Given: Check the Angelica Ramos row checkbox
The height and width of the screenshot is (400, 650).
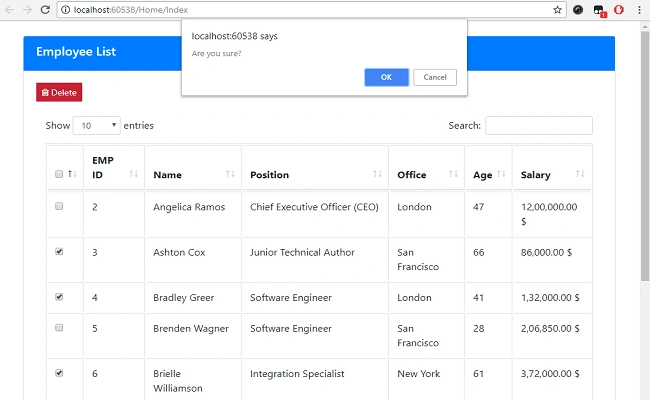Looking at the screenshot, I should (x=59, y=206).
